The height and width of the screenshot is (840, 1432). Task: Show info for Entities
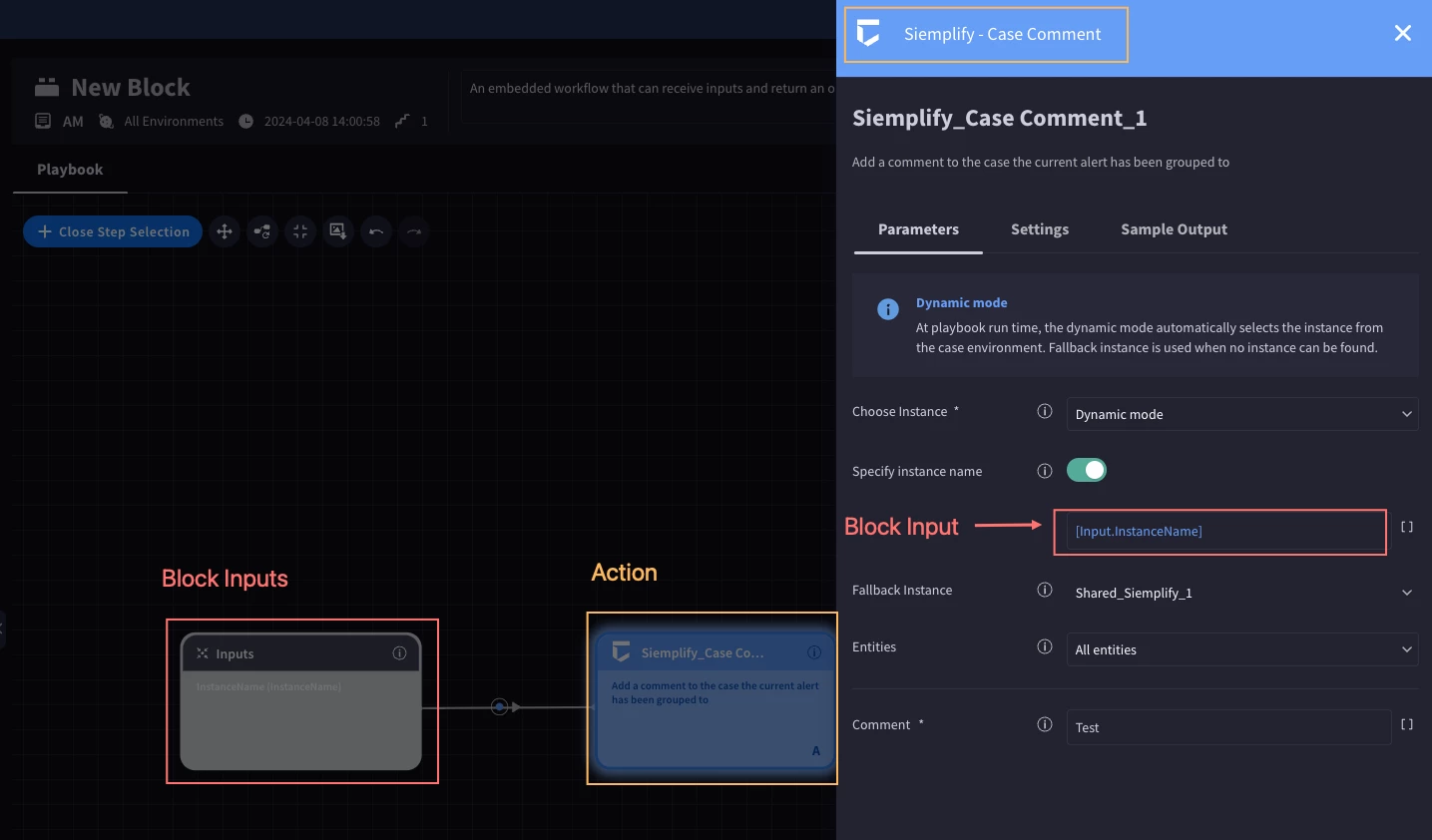pyautogui.click(x=1045, y=646)
